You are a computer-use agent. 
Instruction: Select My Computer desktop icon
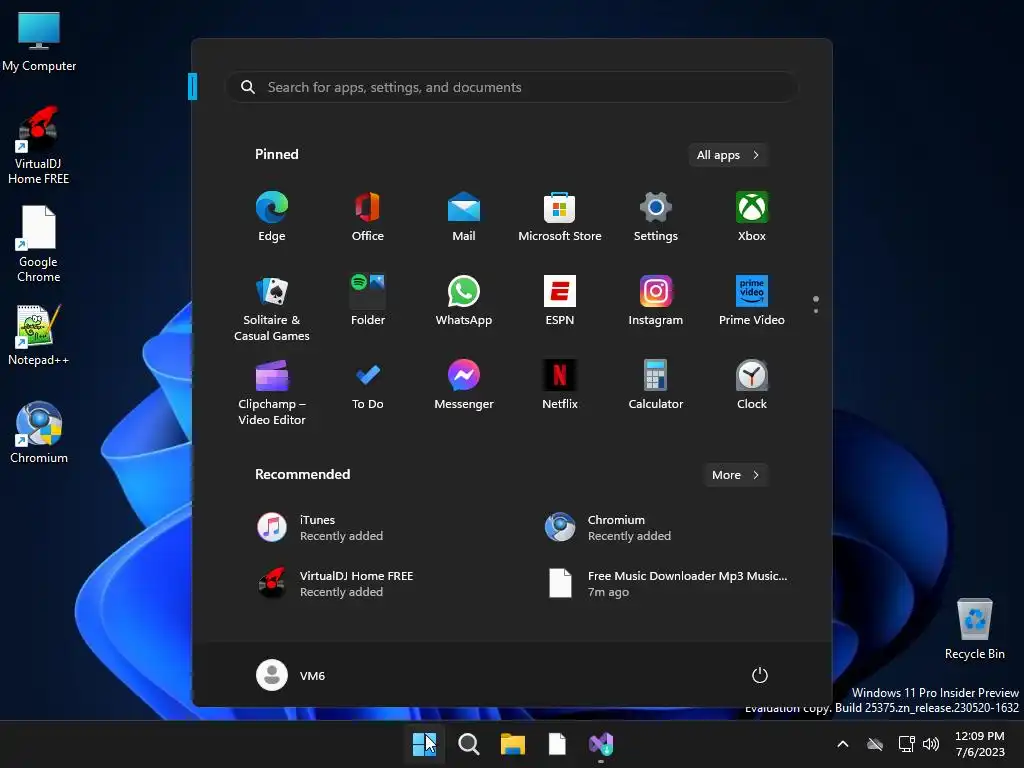(39, 42)
